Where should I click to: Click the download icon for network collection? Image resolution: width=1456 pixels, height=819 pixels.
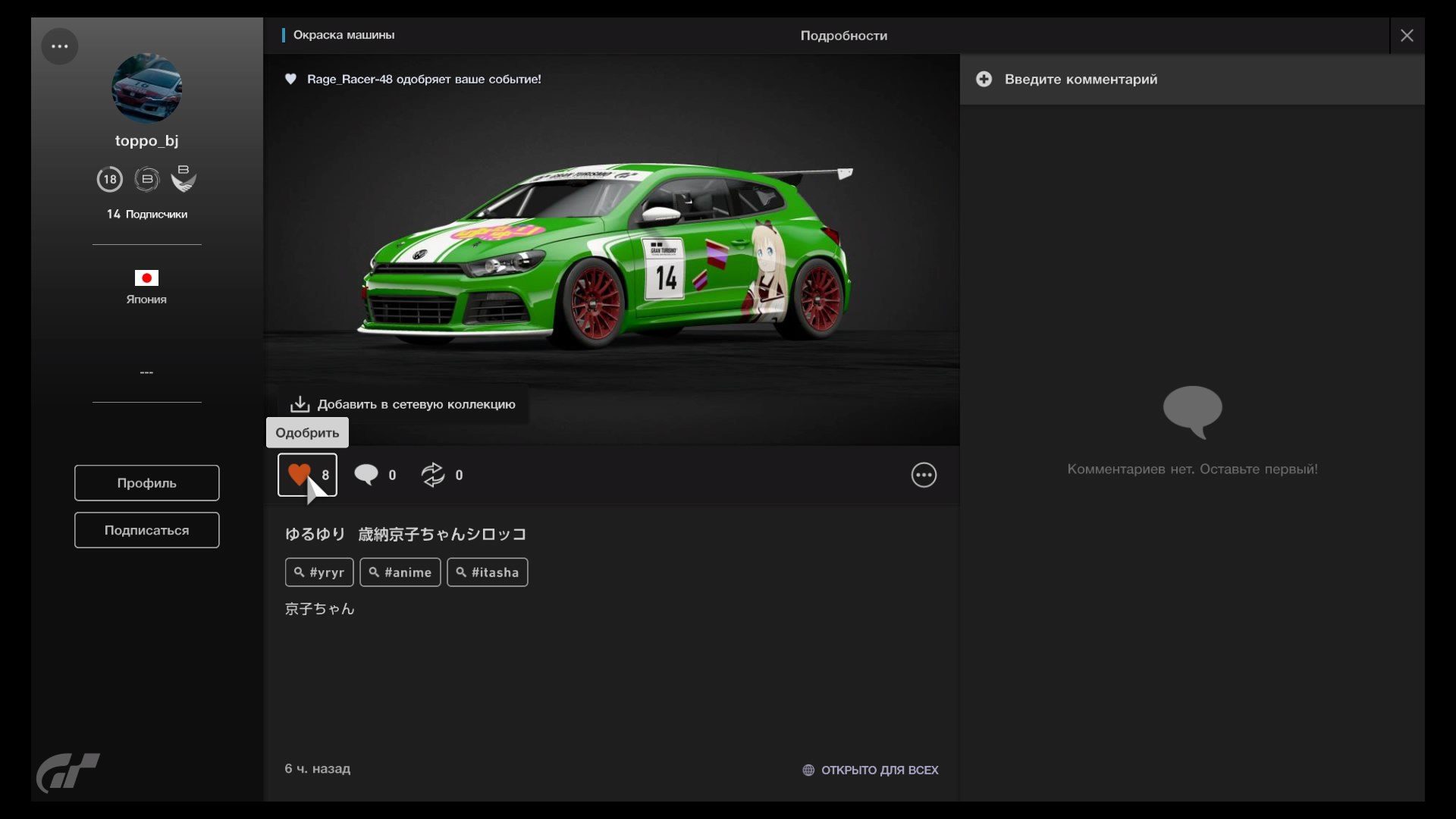coord(300,404)
